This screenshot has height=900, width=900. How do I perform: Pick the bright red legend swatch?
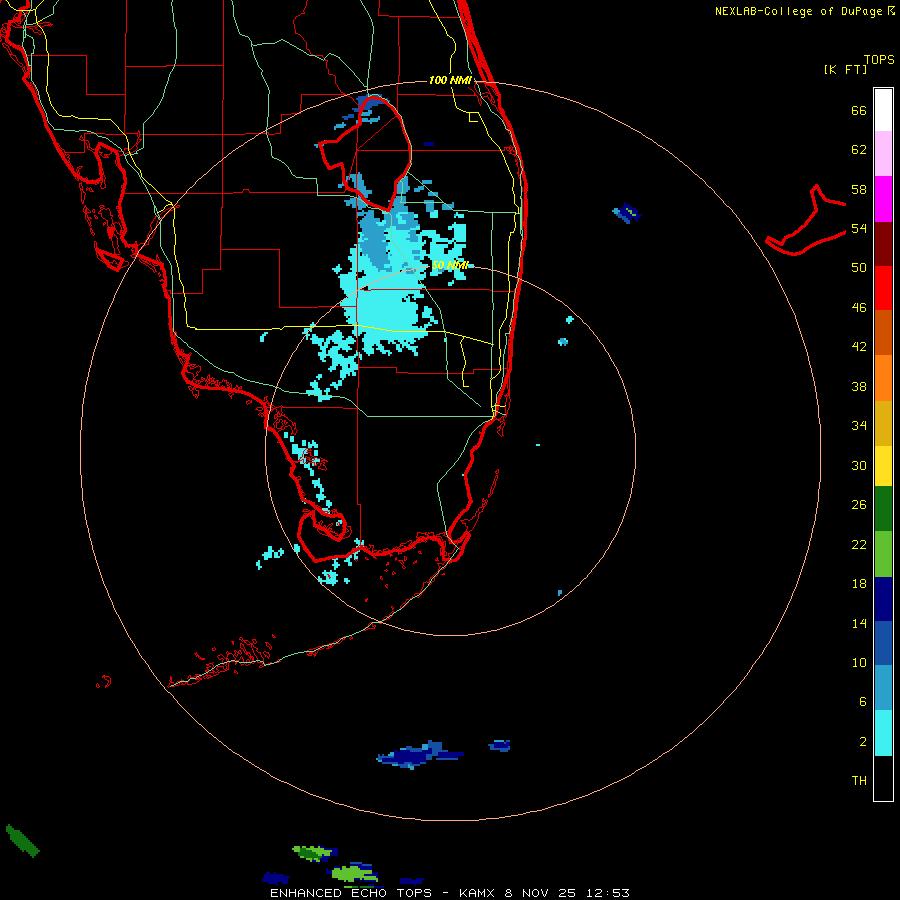click(x=883, y=288)
